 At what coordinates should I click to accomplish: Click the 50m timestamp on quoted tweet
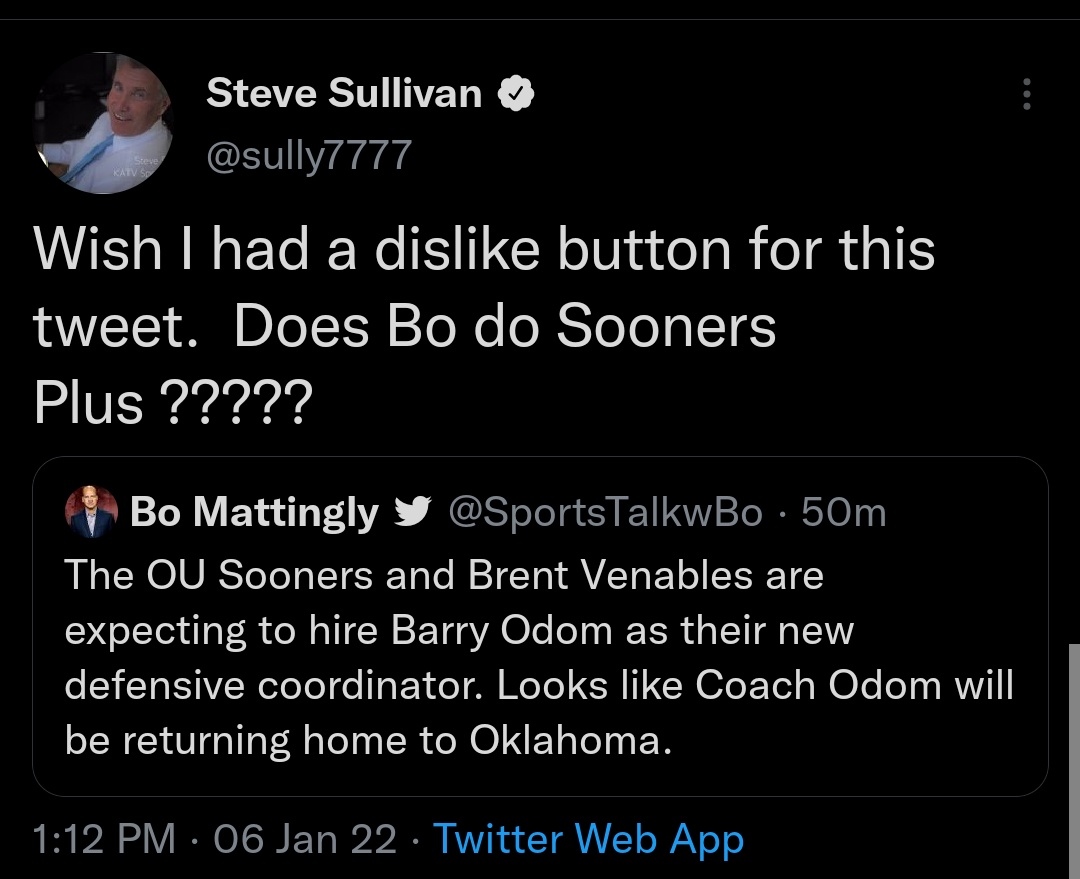pos(844,512)
